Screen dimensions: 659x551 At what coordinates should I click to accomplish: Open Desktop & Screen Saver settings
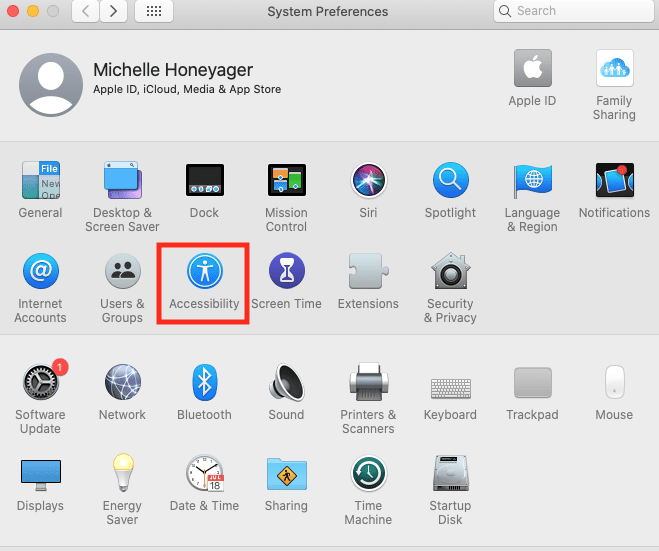coord(122,181)
